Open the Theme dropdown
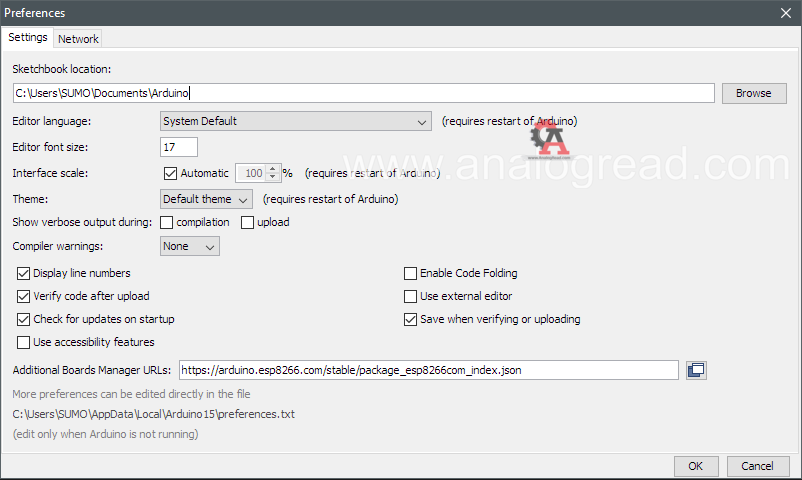Screen dimensions: 802x480 (206, 199)
